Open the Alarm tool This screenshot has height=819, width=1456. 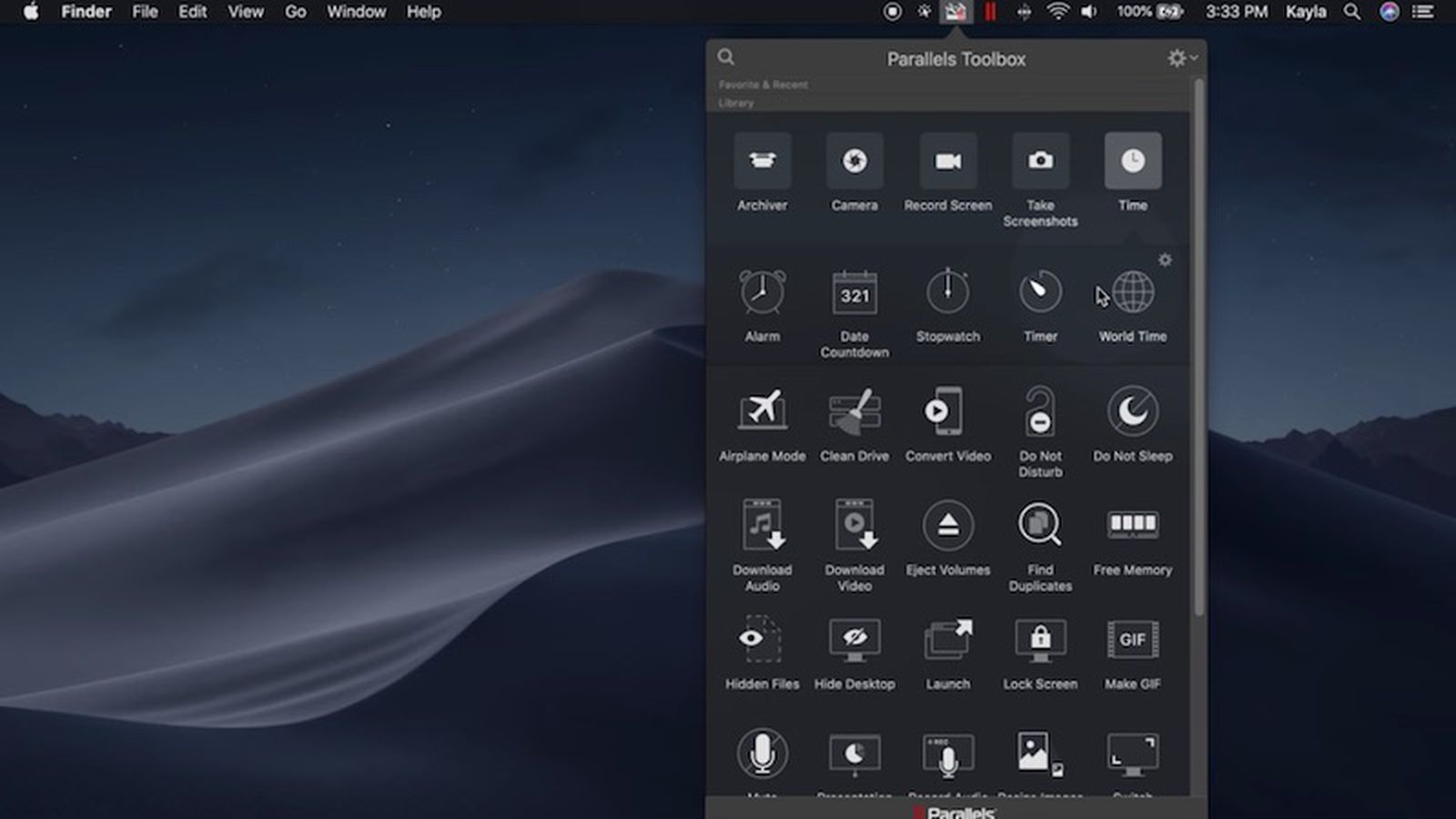point(762,293)
